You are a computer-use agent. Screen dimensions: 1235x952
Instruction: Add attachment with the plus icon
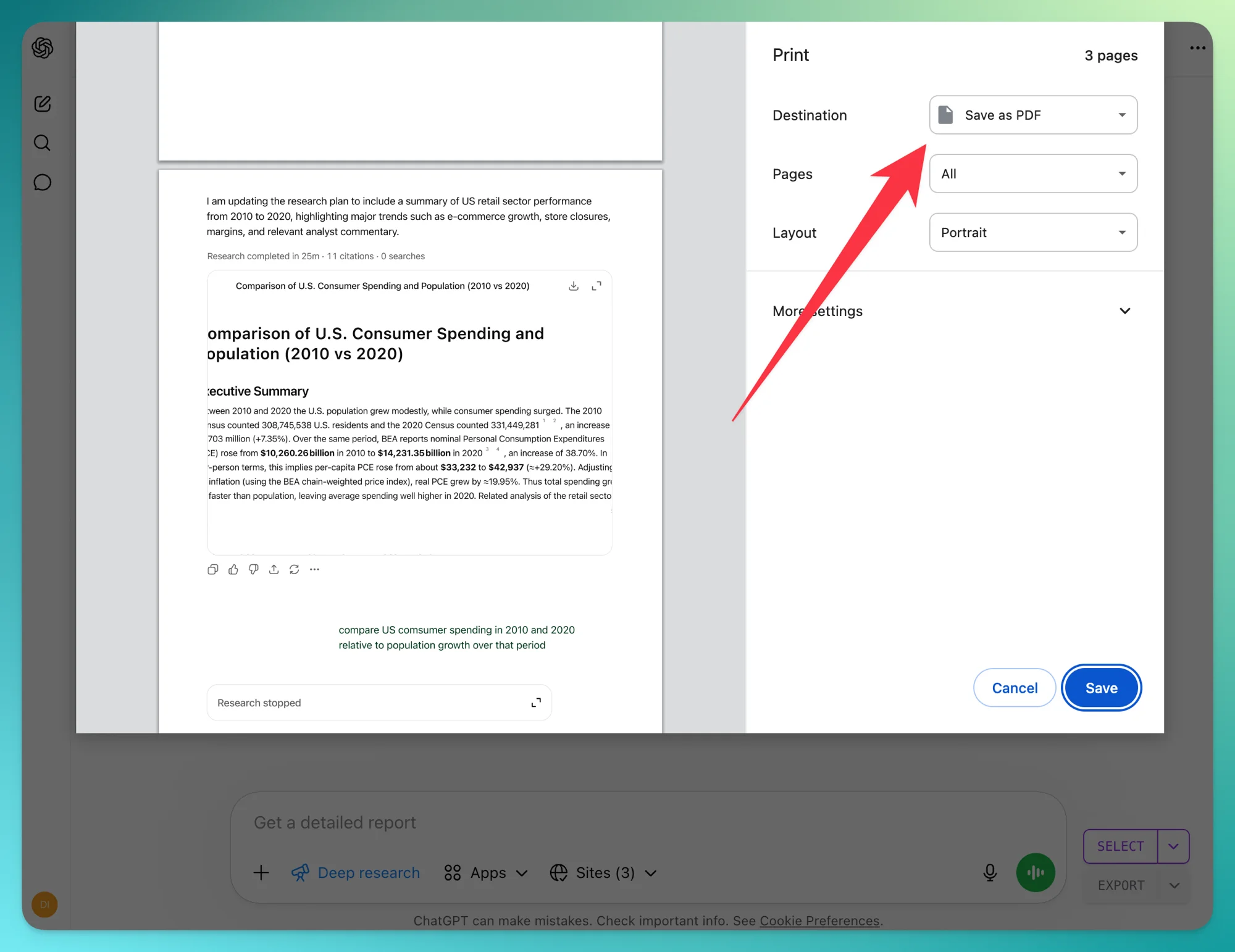pyautogui.click(x=261, y=872)
